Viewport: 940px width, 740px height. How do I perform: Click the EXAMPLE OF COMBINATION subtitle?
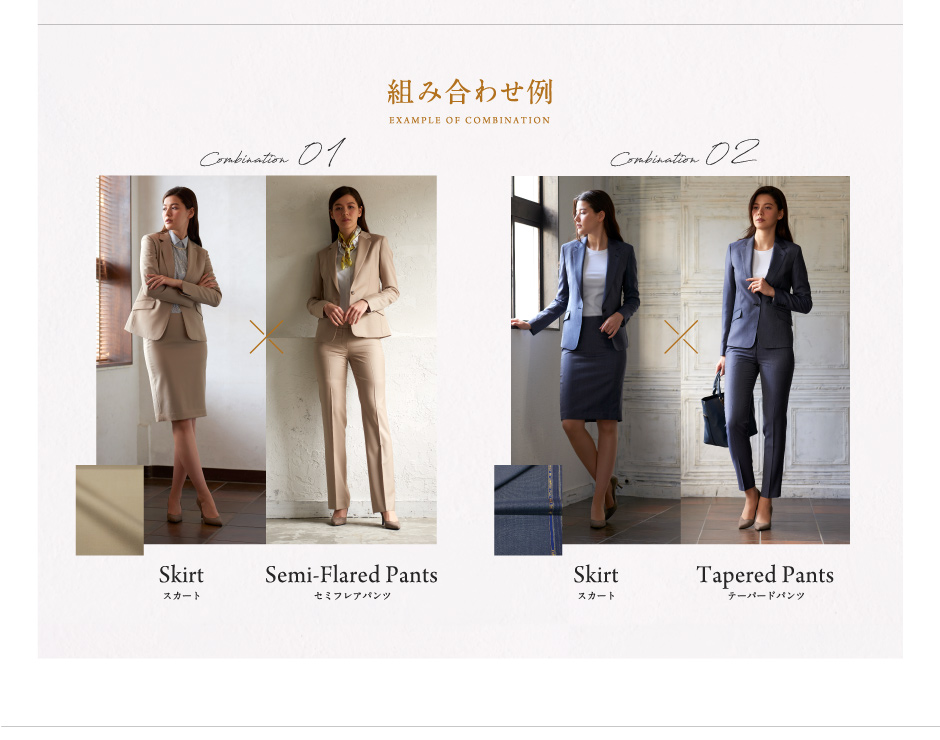[x=469, y=120]
